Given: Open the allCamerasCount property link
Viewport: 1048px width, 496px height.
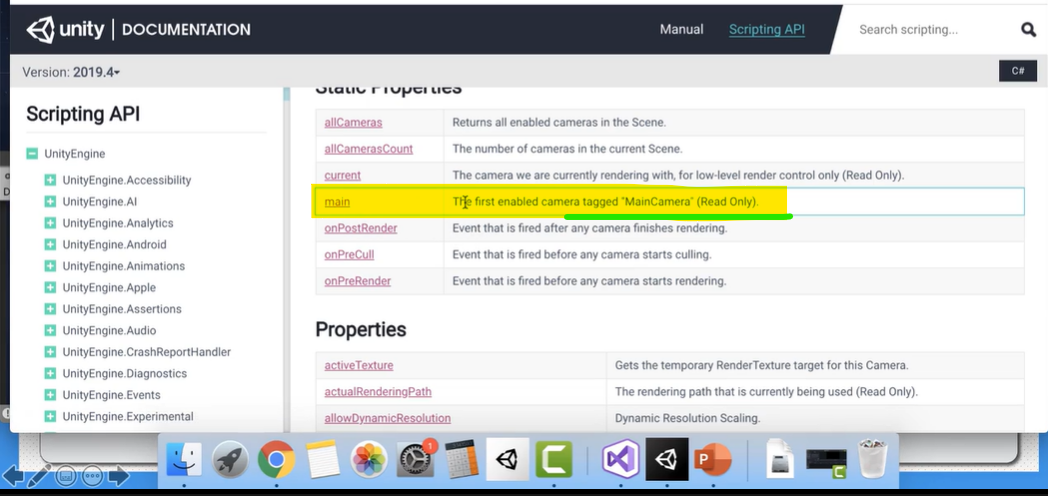Looking at the screenshot, I should click(x=368, y=149).
